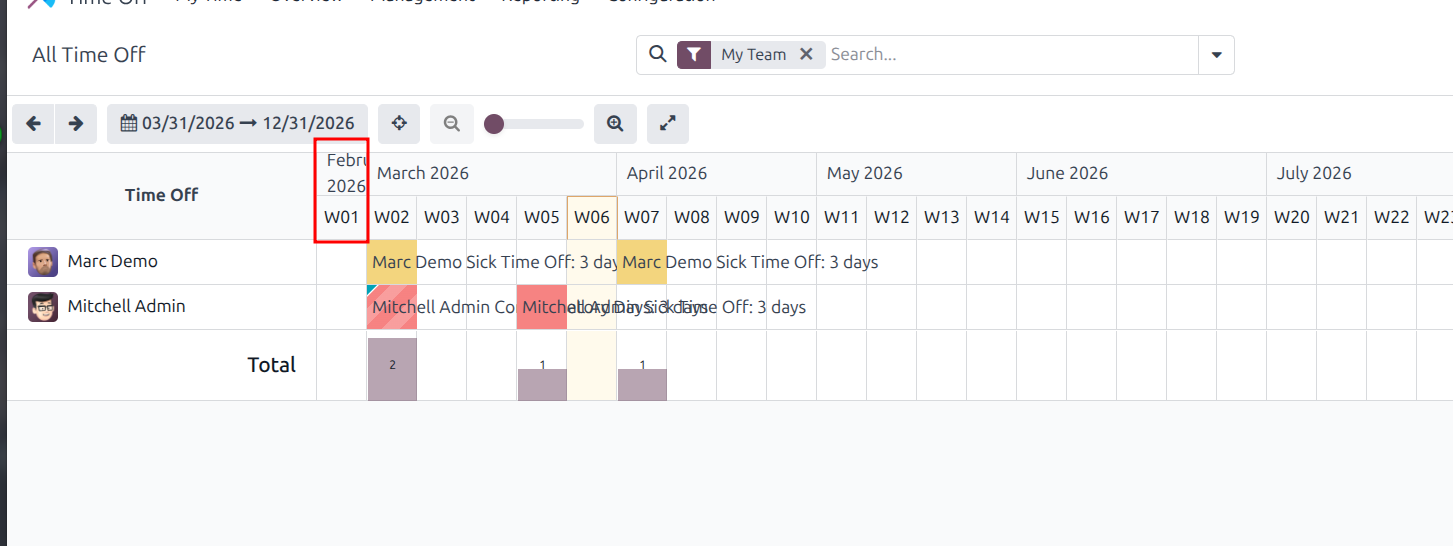Viewport: 1453px width, 546px height.
Task: Open Marc Demo's Sick Time Off in W07
Action: click(642, 262)
